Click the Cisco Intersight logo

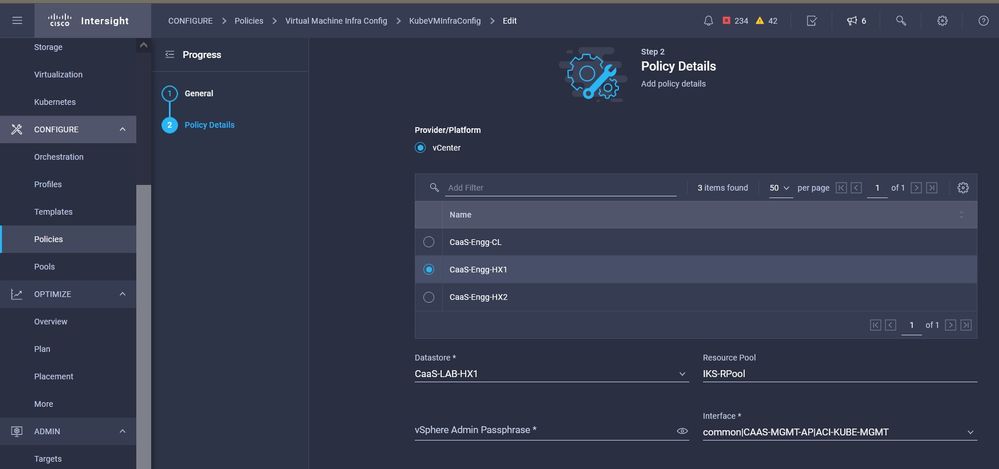click(x=89, y=21)
